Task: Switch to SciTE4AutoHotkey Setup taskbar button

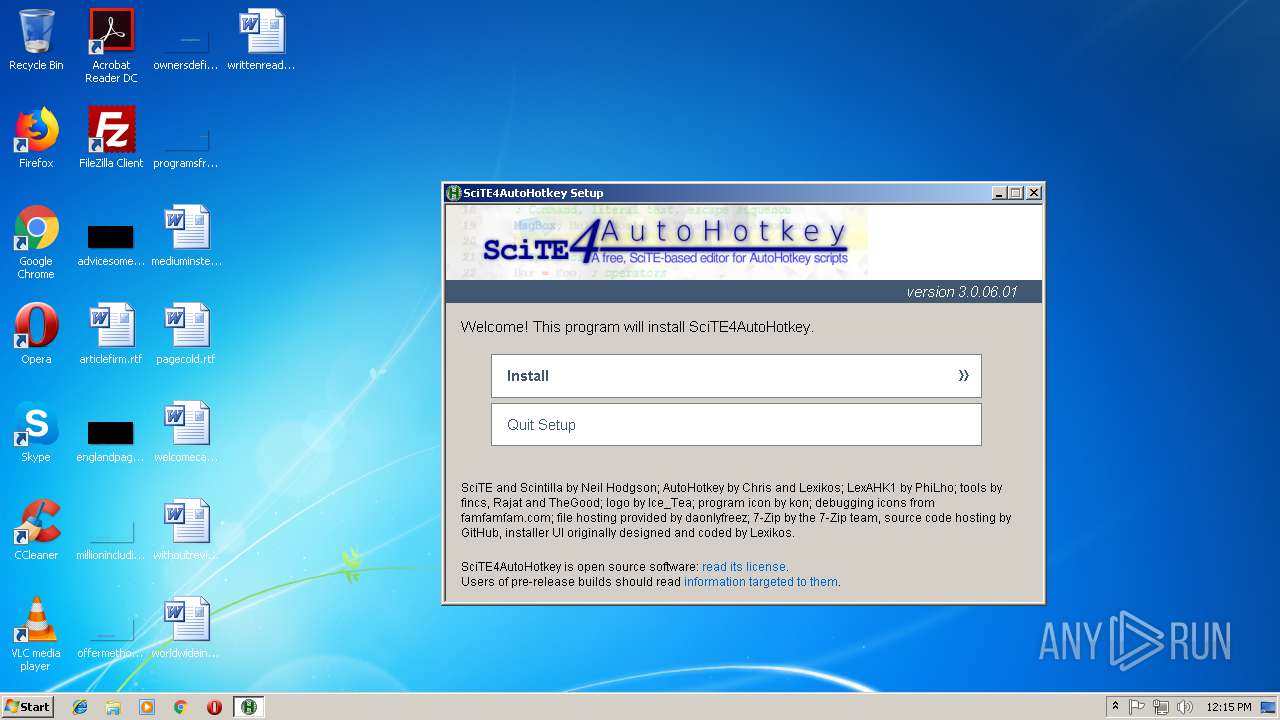Action: pyautogui.click(x=249, y=707)
